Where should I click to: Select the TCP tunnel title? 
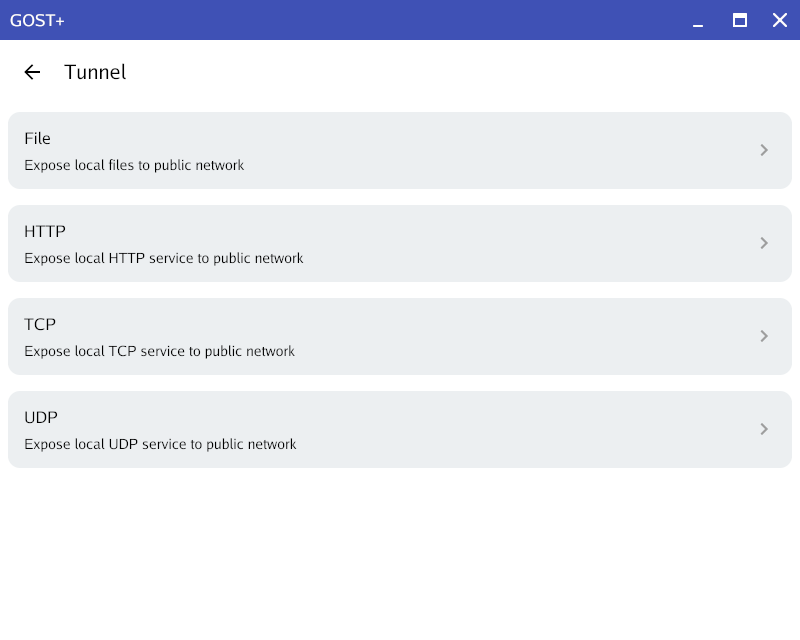(x=40, y=324)
